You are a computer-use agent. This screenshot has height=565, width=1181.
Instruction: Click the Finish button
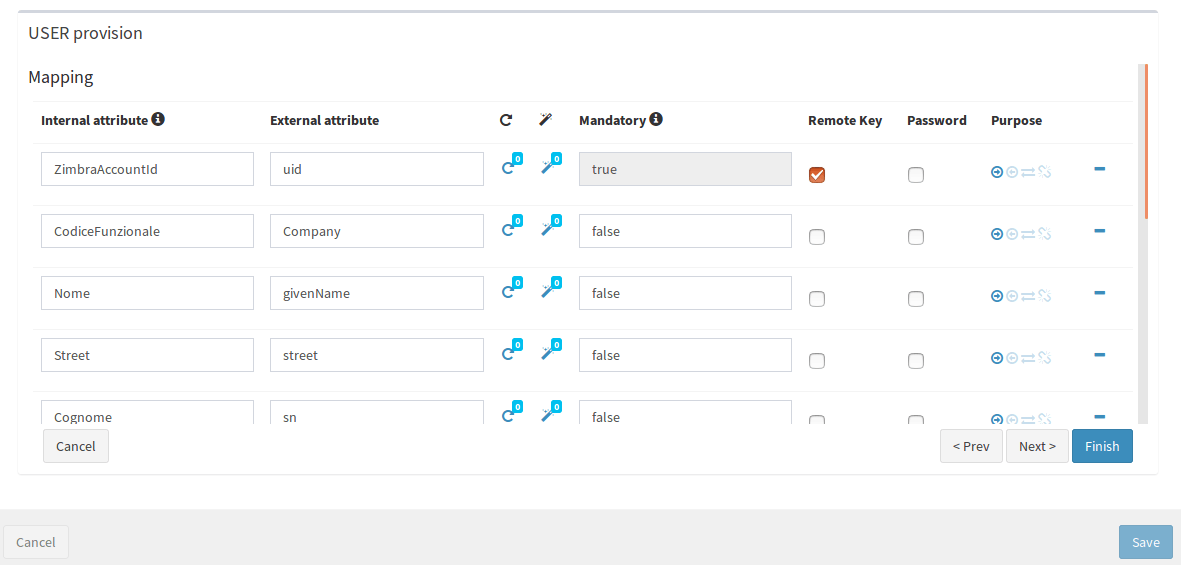point(1102,446)
